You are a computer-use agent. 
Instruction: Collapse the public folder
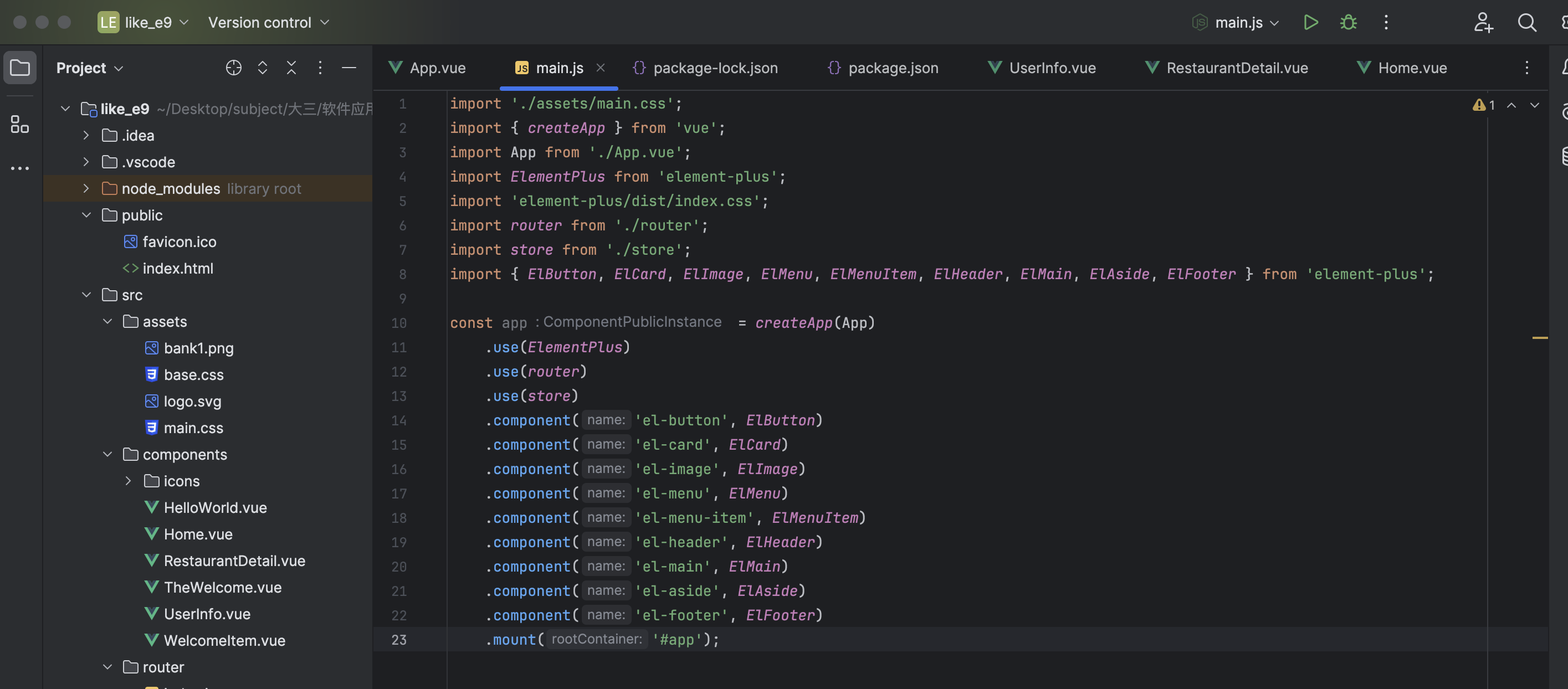tap(86, 215)
